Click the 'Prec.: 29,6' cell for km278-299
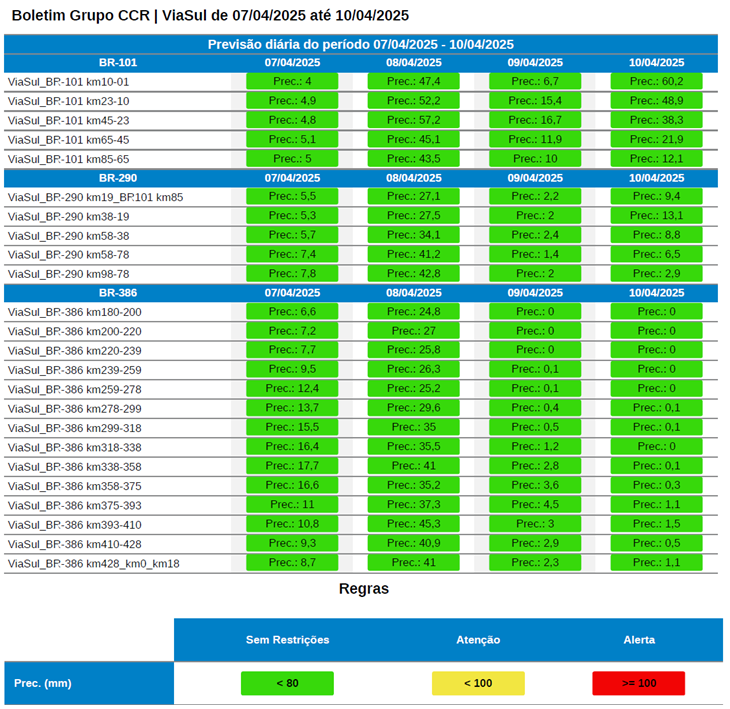The width and height of the screenshot is (730, 709). pyautogui.click(x=413, y=408)
